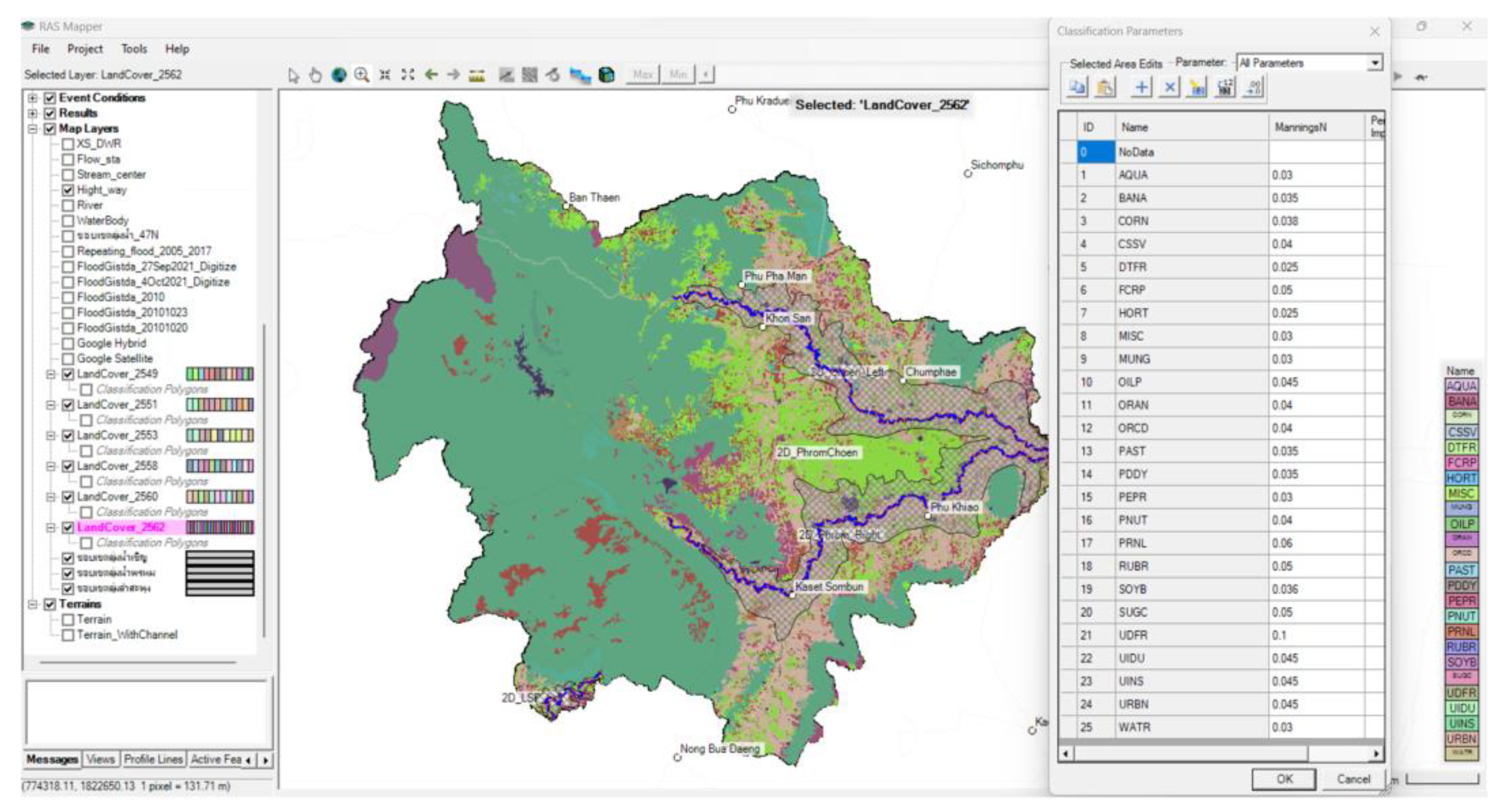Viewport: 1502px width, 812px height.
Task: Switch to the Profile Lines tab
Action: 153,759
